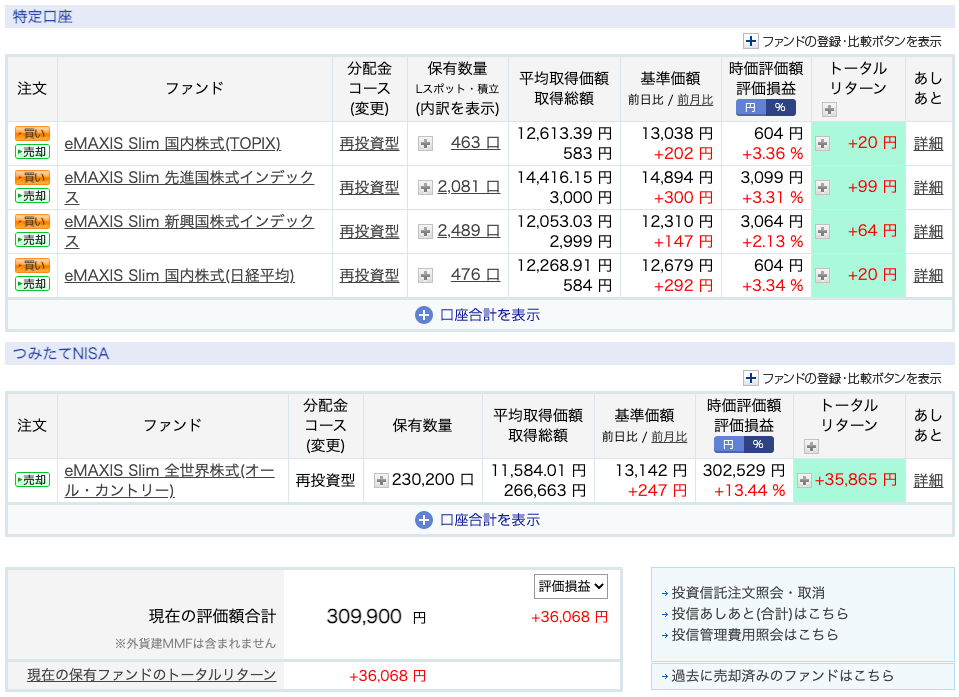The width and height of the screenshot is (959, 697).
Task: Open eMAXIS Slim 国内株式(日経平均) fund link
Action: tap(179, 276)
